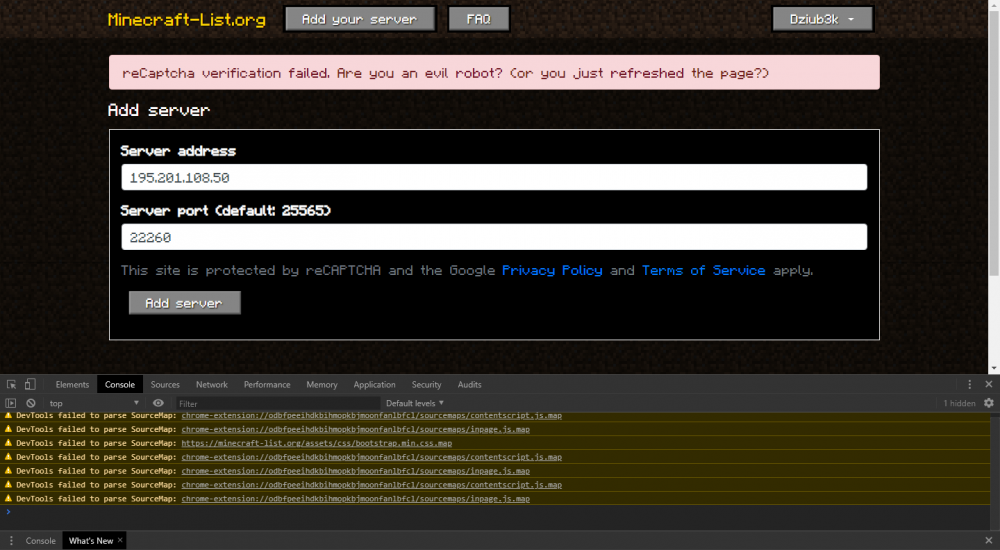Viewport: 1000px width, 550px height.
Task: Open the FAQ page button
Action: 478,19
